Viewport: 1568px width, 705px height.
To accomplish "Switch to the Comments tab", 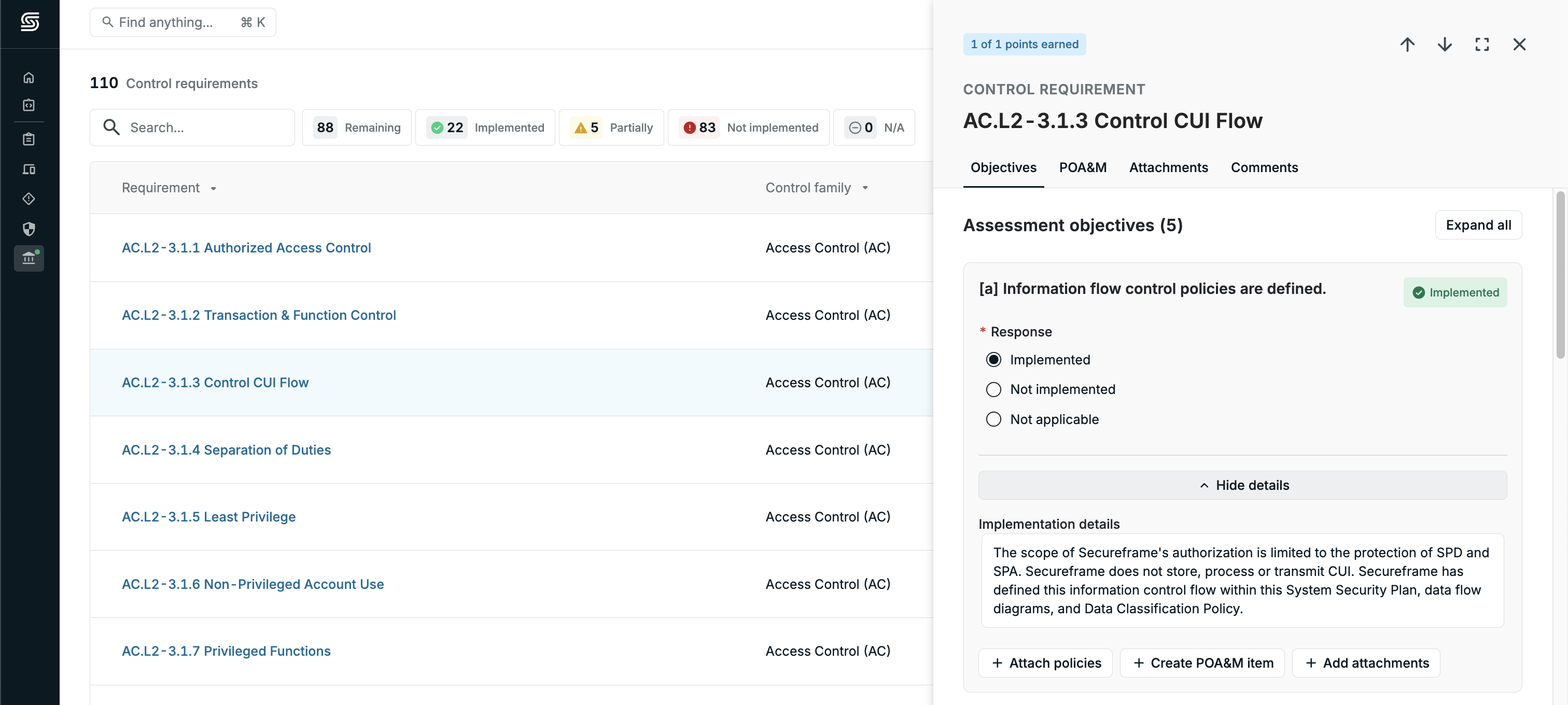I will (1264, 168).
